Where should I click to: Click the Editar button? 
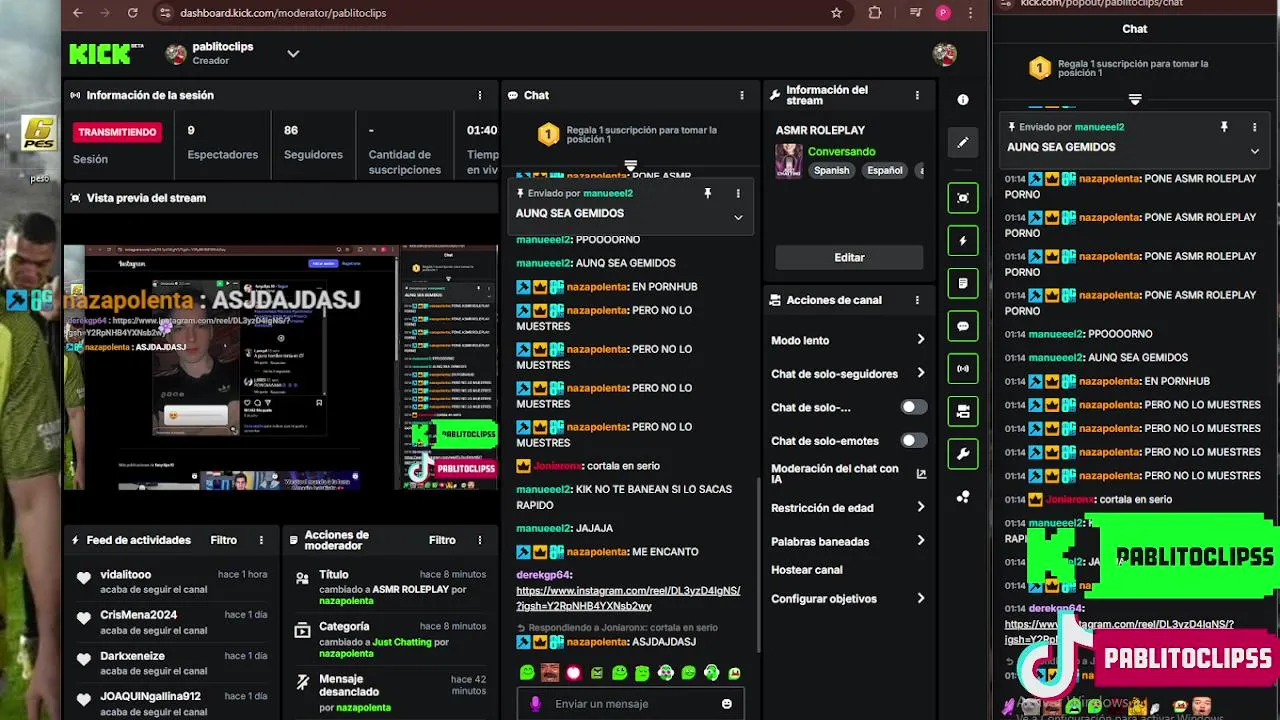(849, 257)
